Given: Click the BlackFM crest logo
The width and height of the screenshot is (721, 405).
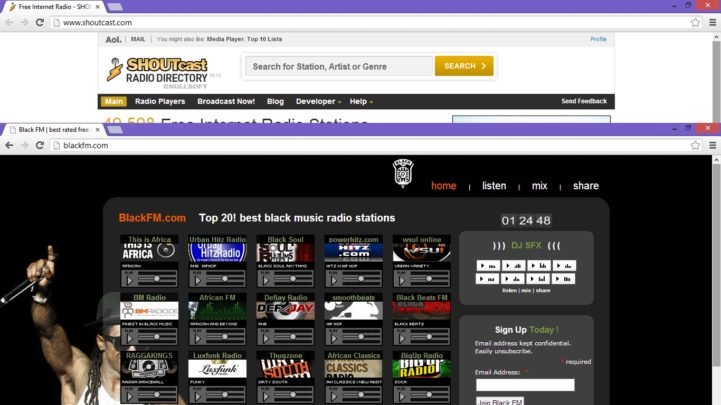Looking at the screenshot, I should point(403,173).
